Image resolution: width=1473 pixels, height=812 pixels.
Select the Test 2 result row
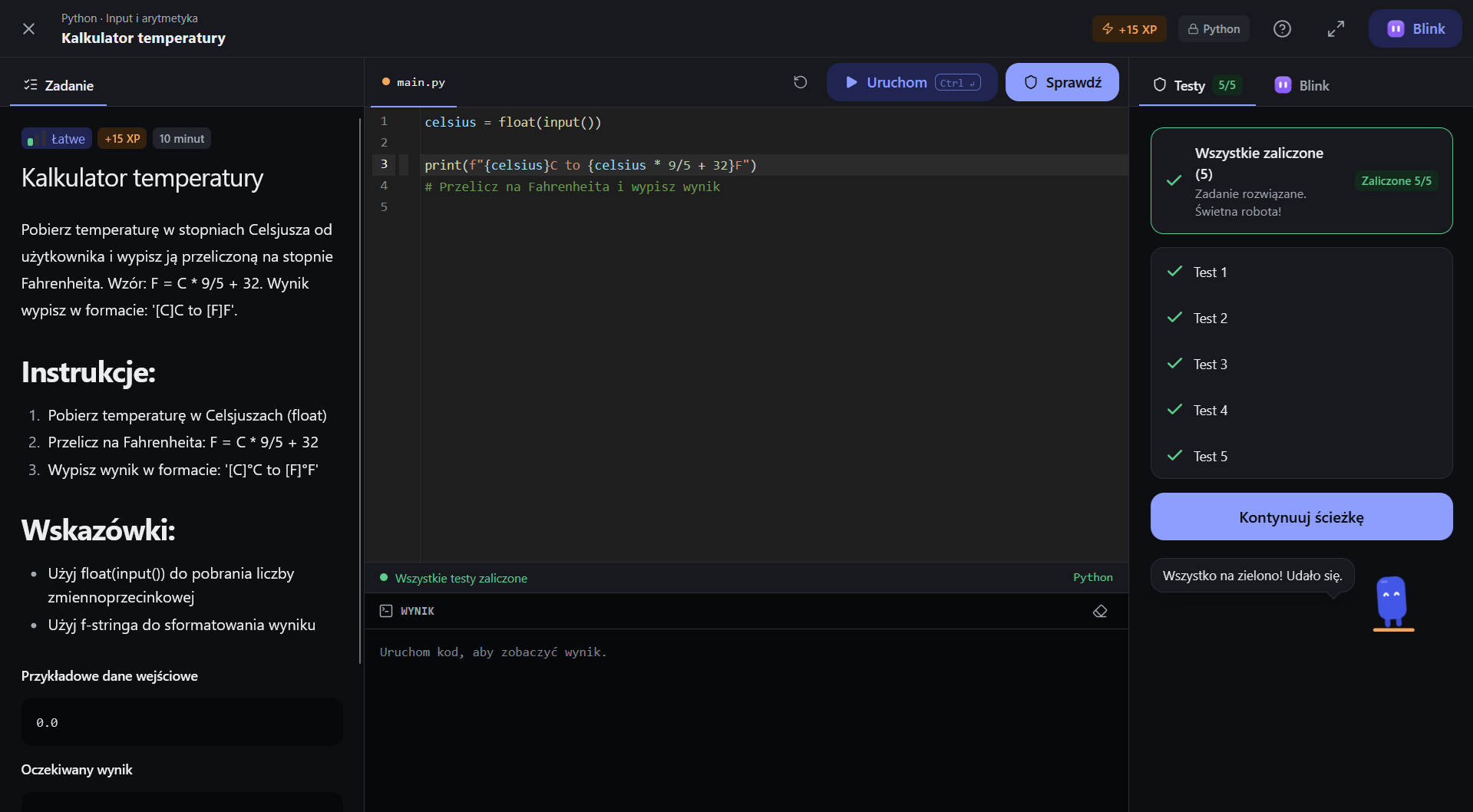point(1301,318)
